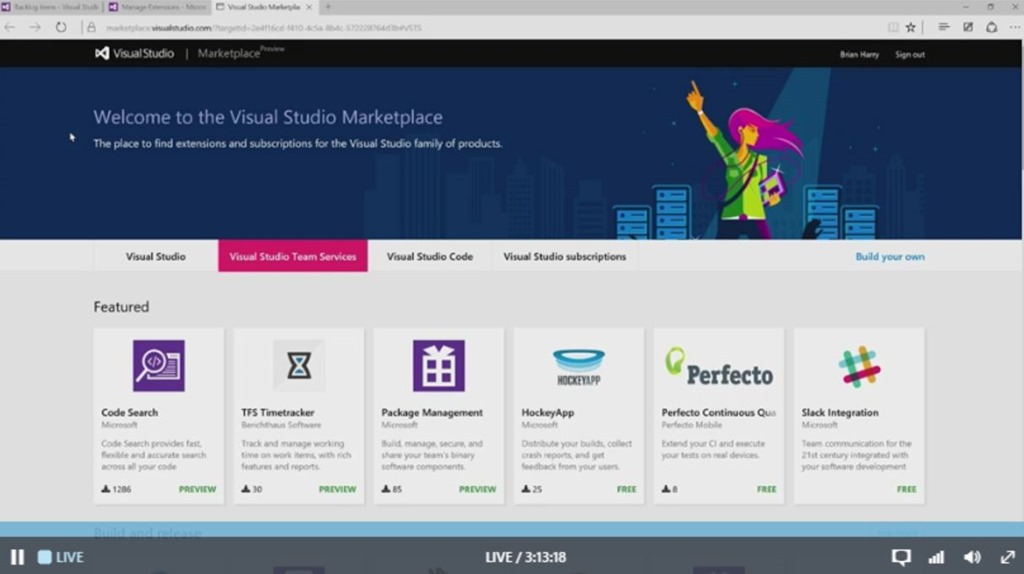
Task: Select the HockeyApp logo
Action: pyautogui.click(x=578, y=367)
